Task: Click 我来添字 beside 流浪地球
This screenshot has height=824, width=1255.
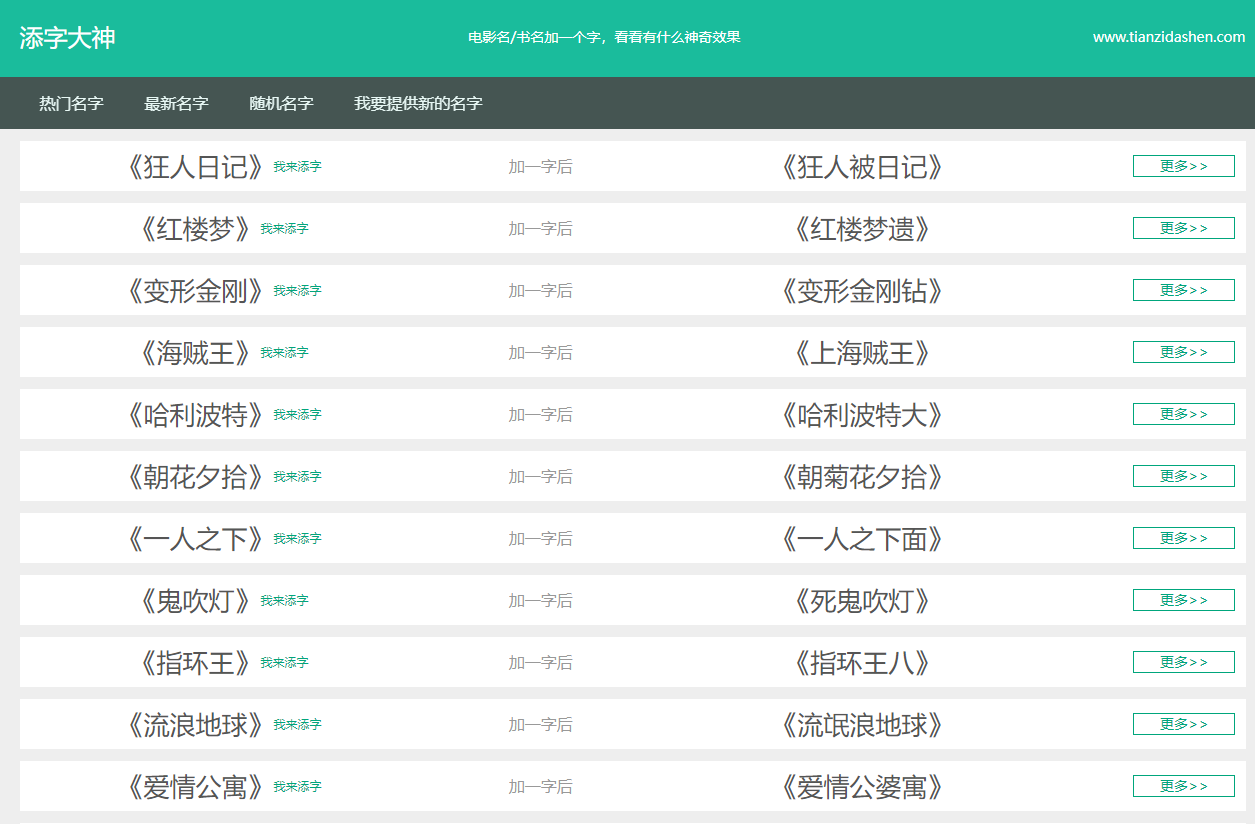Action: tap(297, 725)
